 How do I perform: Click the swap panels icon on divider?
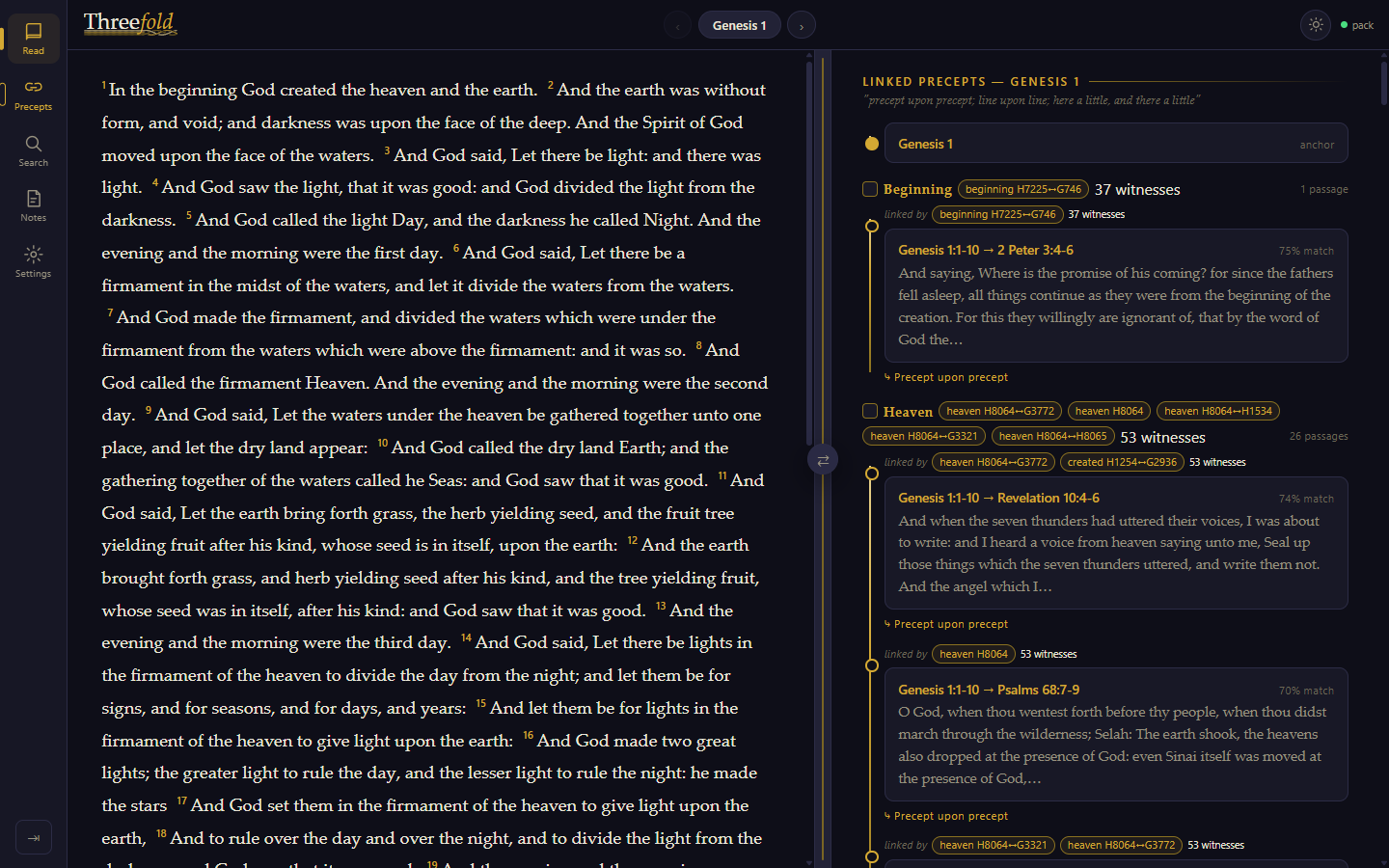pyautogui.click(x=823, y=460)
